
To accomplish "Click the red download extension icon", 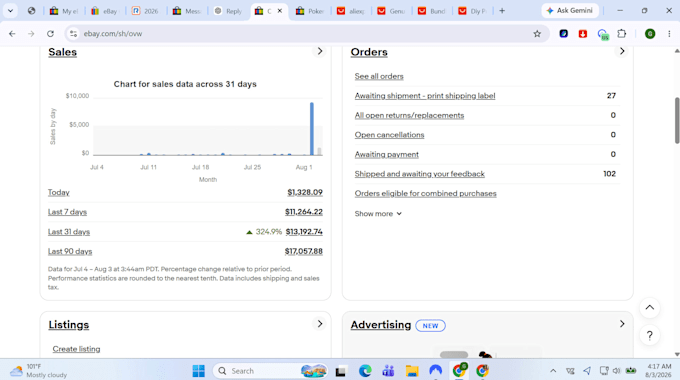I will [x=583, y=34].
